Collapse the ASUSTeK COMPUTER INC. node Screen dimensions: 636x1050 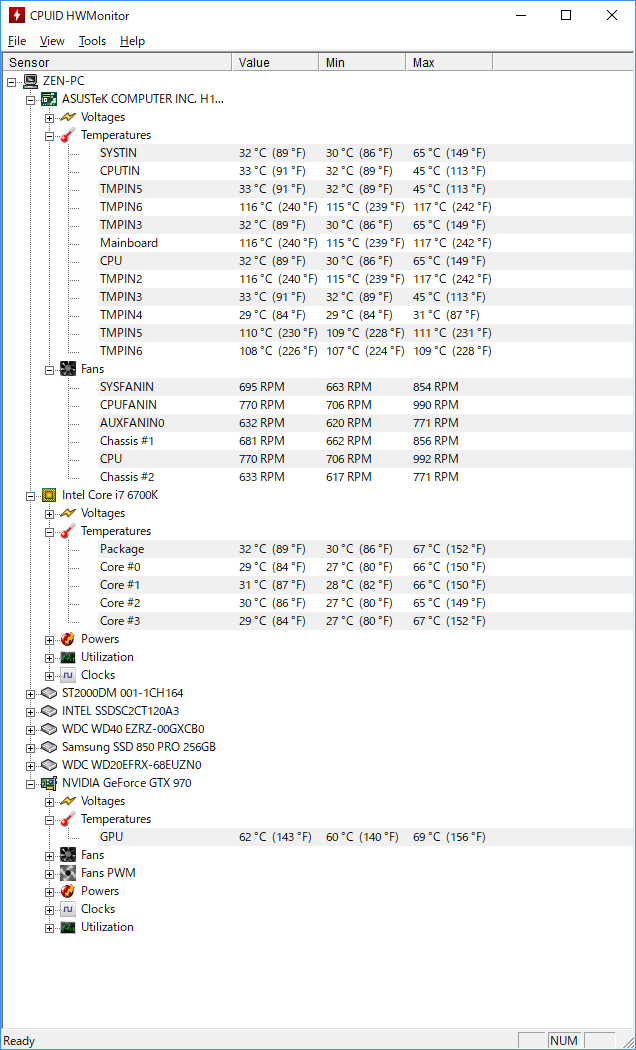(x=30, y=100)
